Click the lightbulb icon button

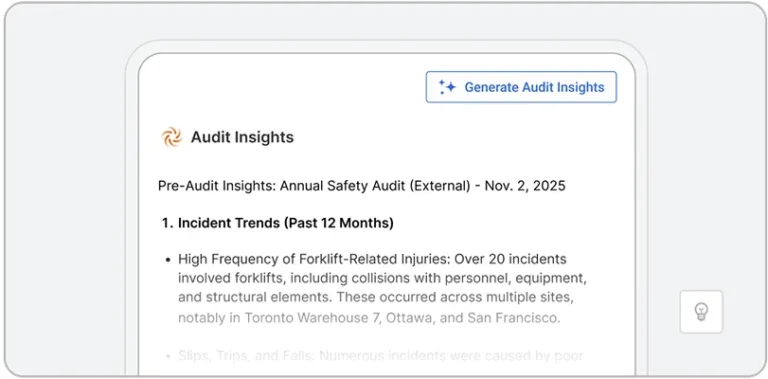(701, 312)
